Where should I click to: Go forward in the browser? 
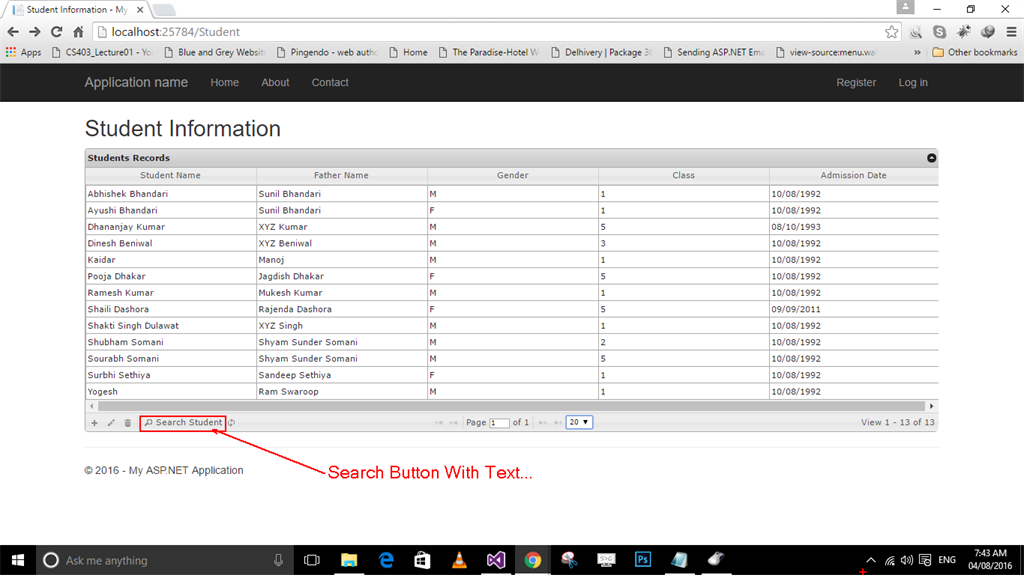35,31
